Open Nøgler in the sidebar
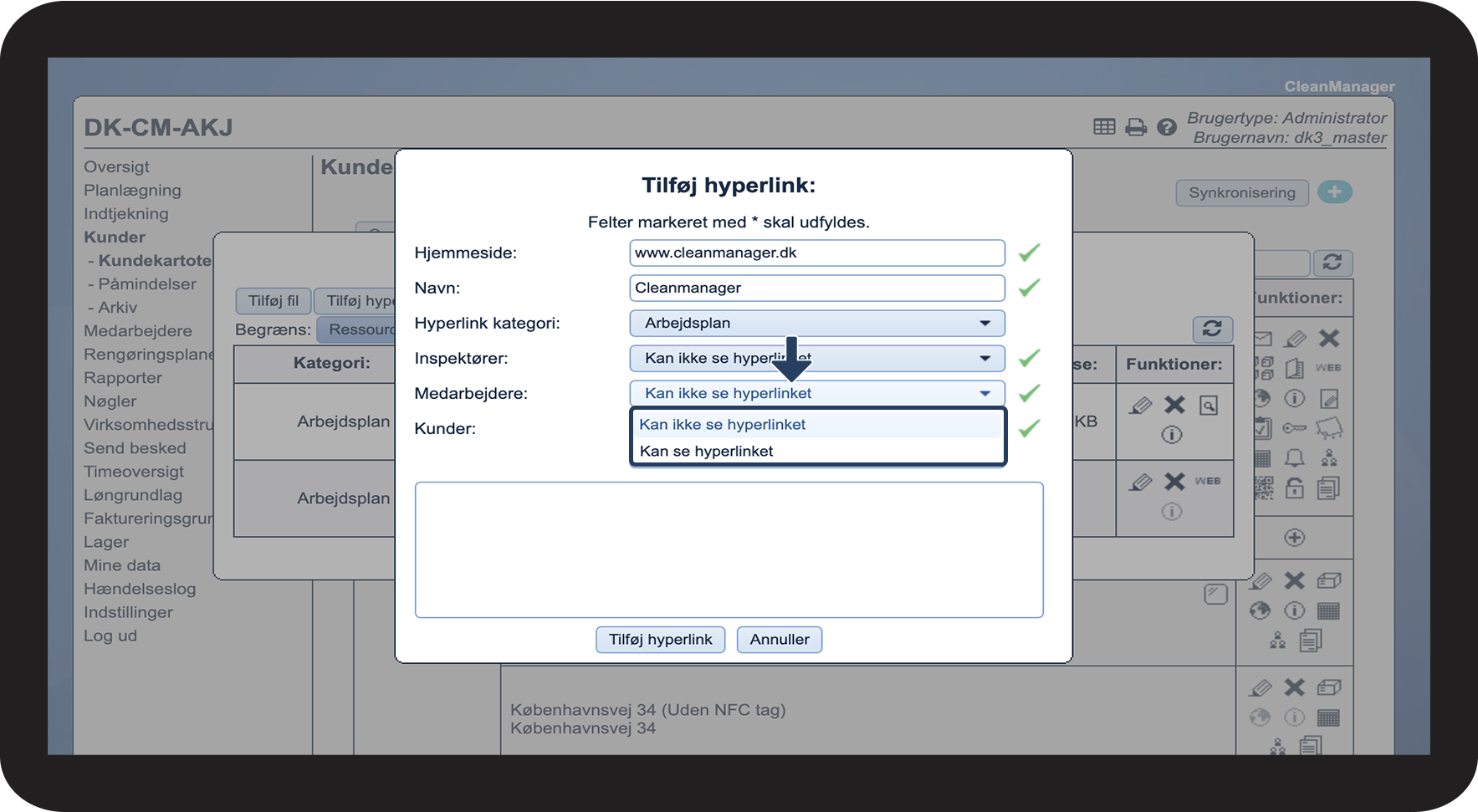Image resolution: width=1478 pixels, height=812 pixels. (110, 401)
